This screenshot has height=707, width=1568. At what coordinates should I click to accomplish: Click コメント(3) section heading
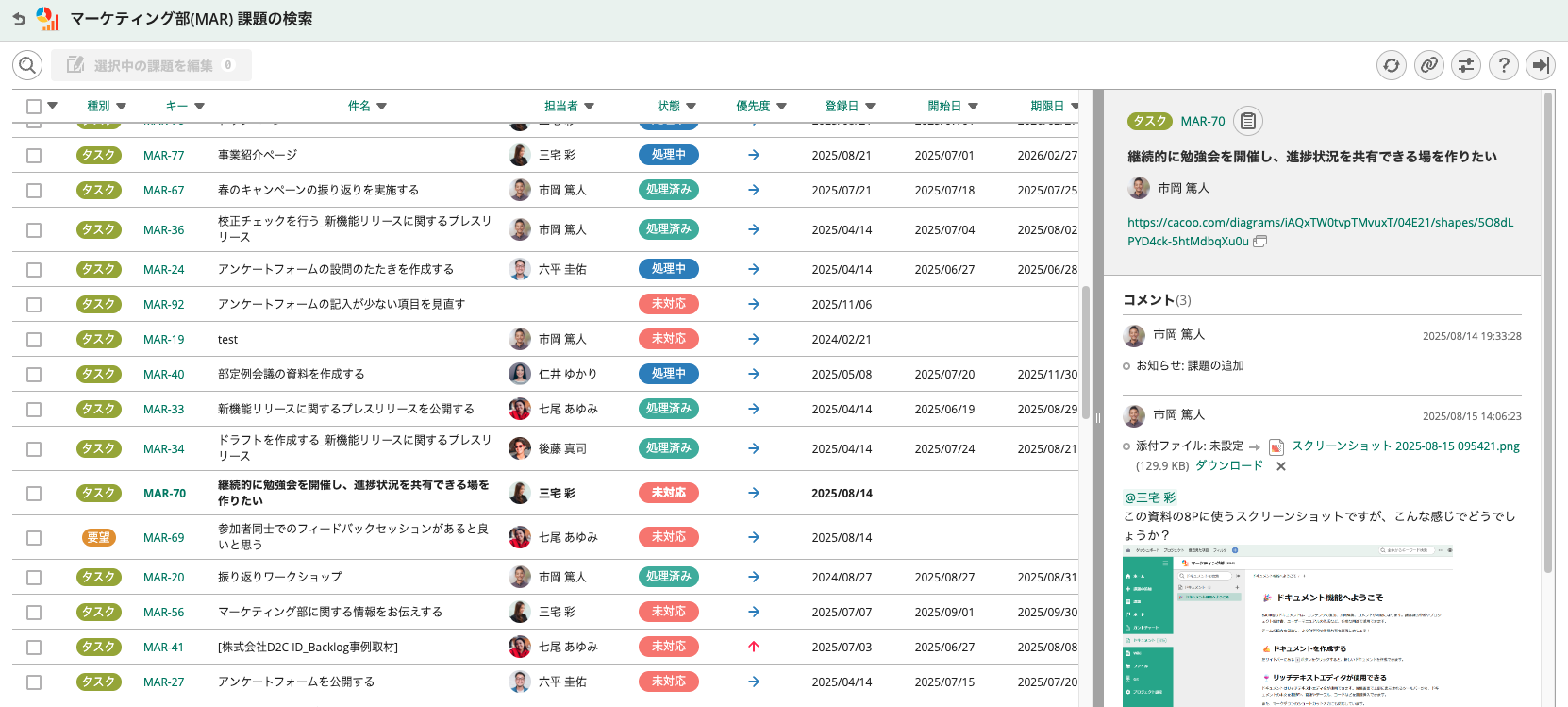coord(1157,299)
